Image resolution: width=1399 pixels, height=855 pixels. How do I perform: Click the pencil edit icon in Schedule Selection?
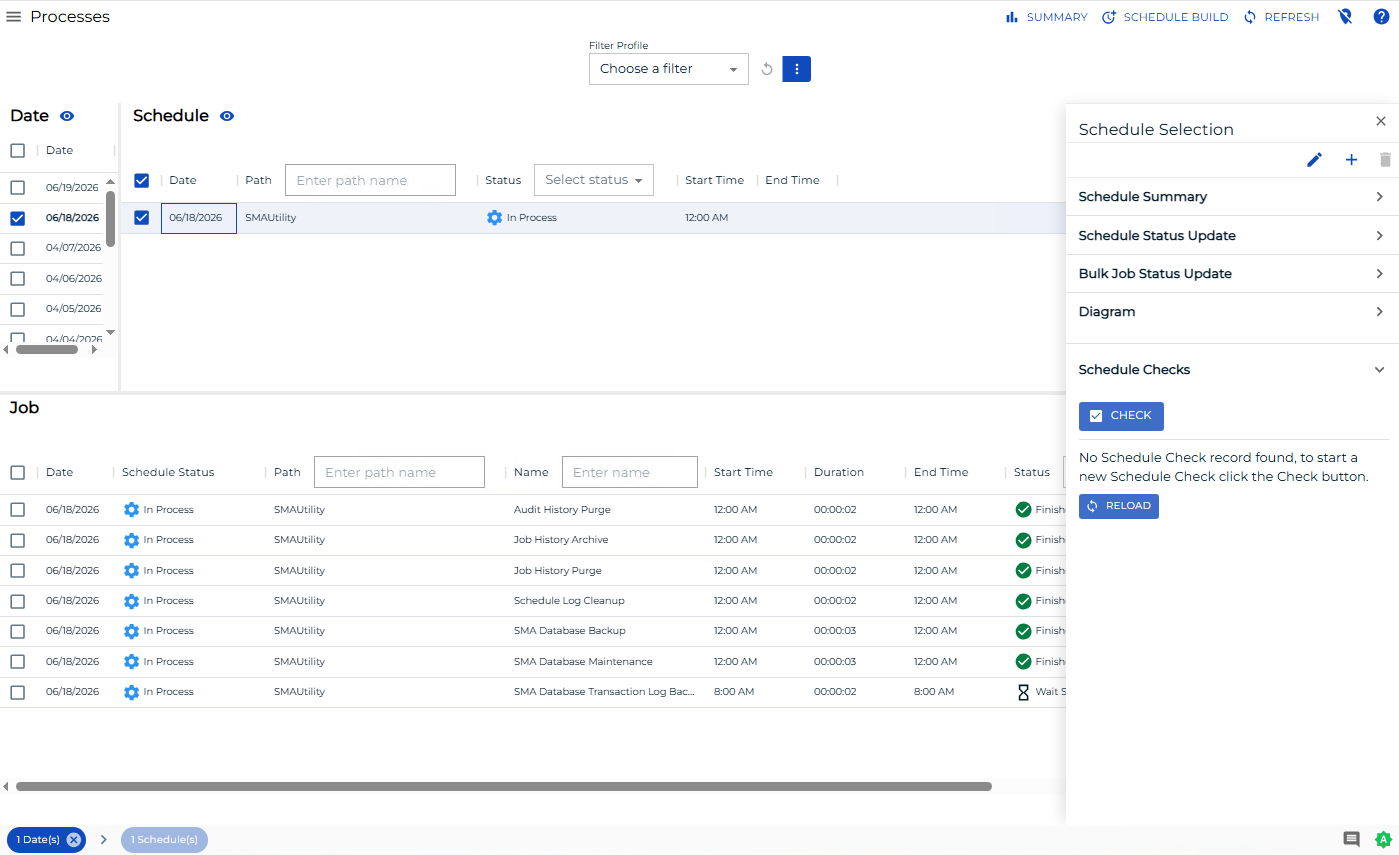click(x=1314, y=160)
